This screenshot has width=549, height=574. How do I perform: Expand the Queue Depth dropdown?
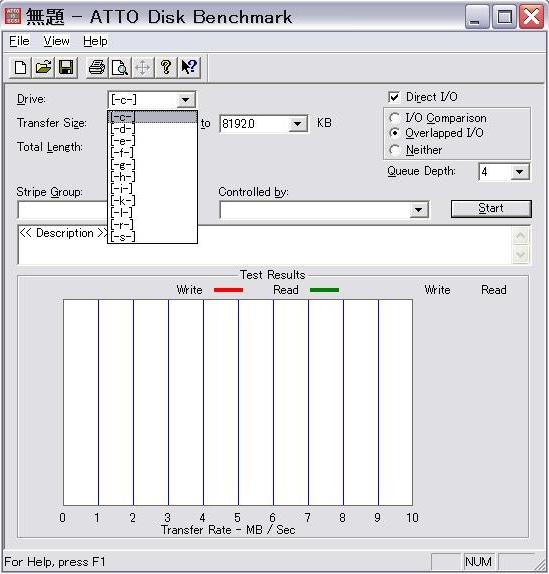(x=519, y=172)
